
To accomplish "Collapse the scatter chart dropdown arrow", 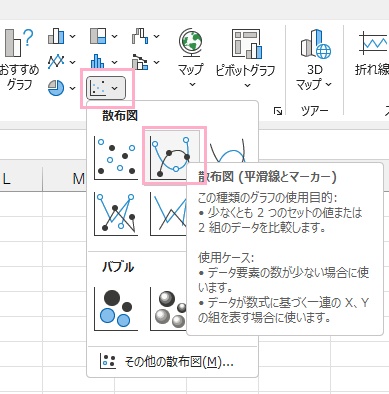I will pyautogui.click(x=115, y=88).
